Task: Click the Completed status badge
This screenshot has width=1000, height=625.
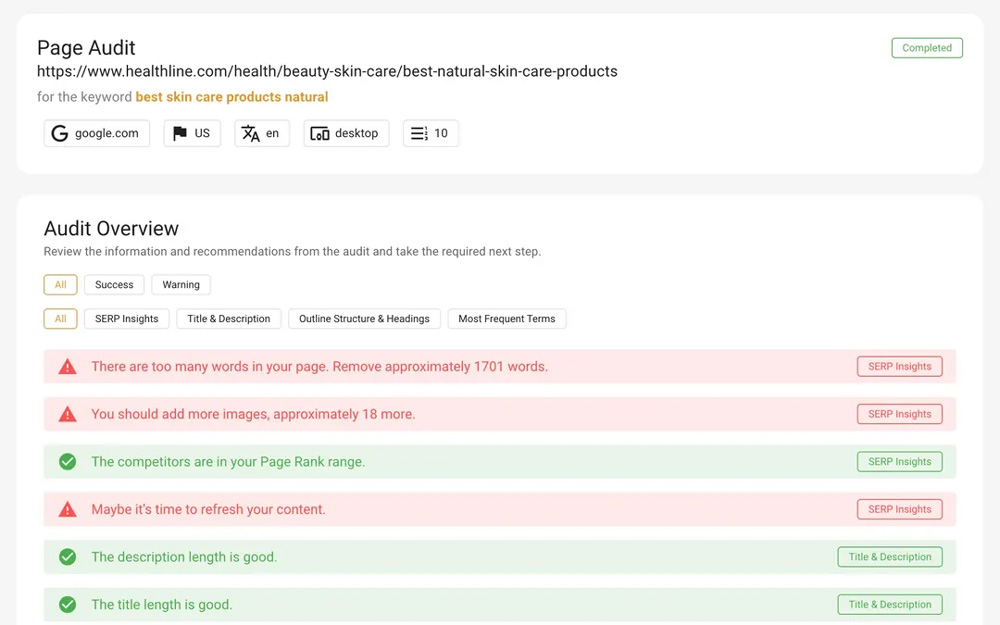Action: 927,48
